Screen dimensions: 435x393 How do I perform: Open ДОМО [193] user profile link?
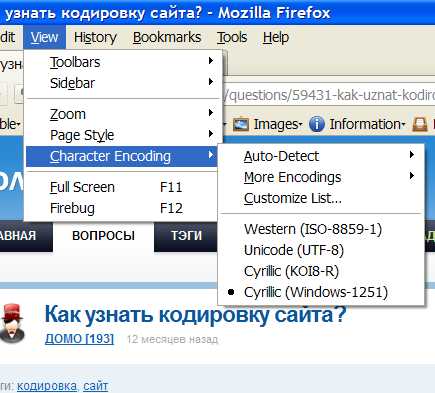pyautogui.click(x=79, y=339)
